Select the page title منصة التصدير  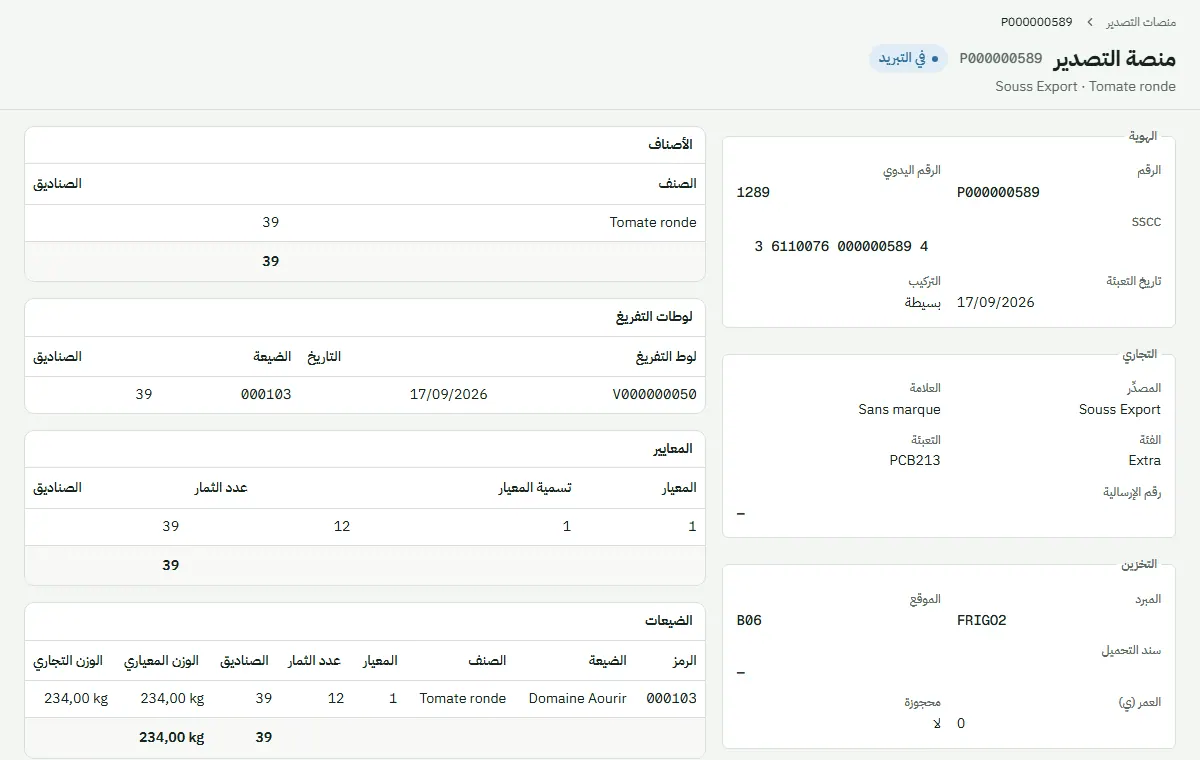[x=1115, y=58]
